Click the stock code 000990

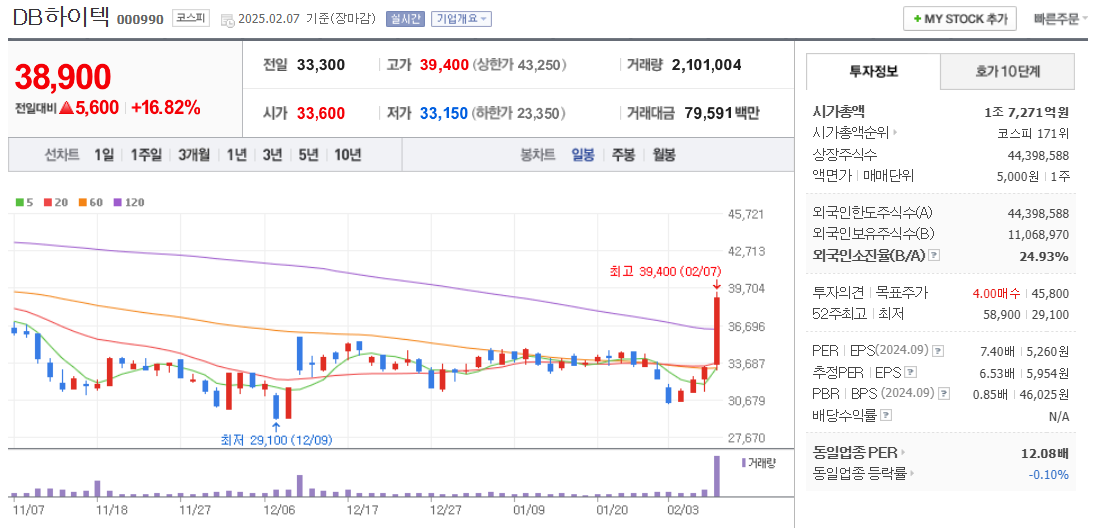pyautogui.click(x=140, y=20)
